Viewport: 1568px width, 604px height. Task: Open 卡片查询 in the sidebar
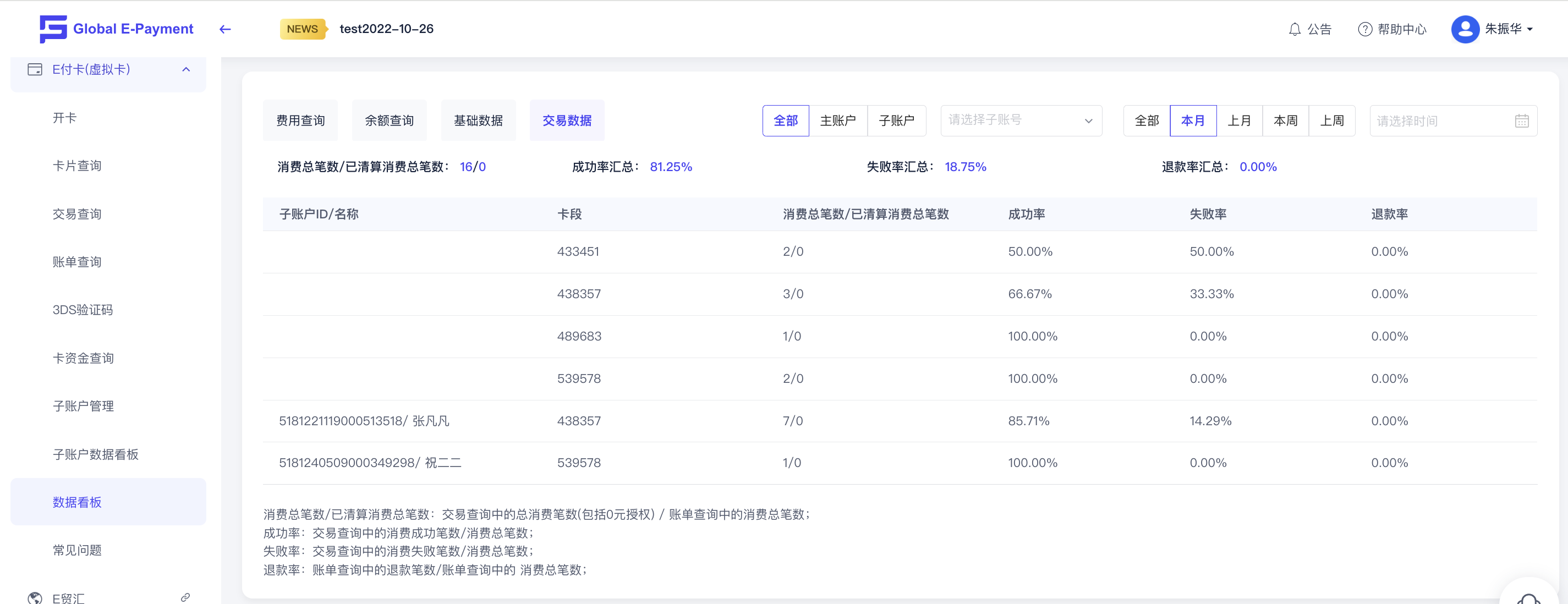pyautogui.click(x=76, y=166)
